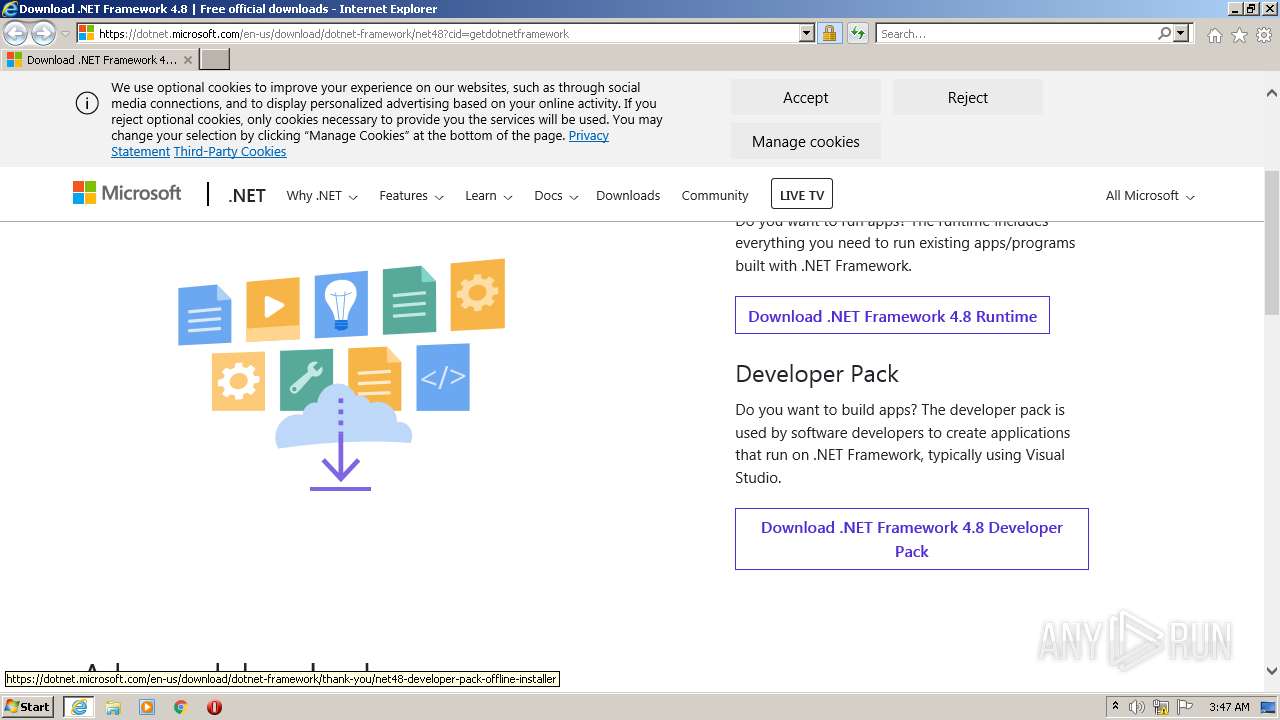Click the URL address field
Image resolution: width=1280 pixels, height=720 pixels.
[x=448, y=33]
